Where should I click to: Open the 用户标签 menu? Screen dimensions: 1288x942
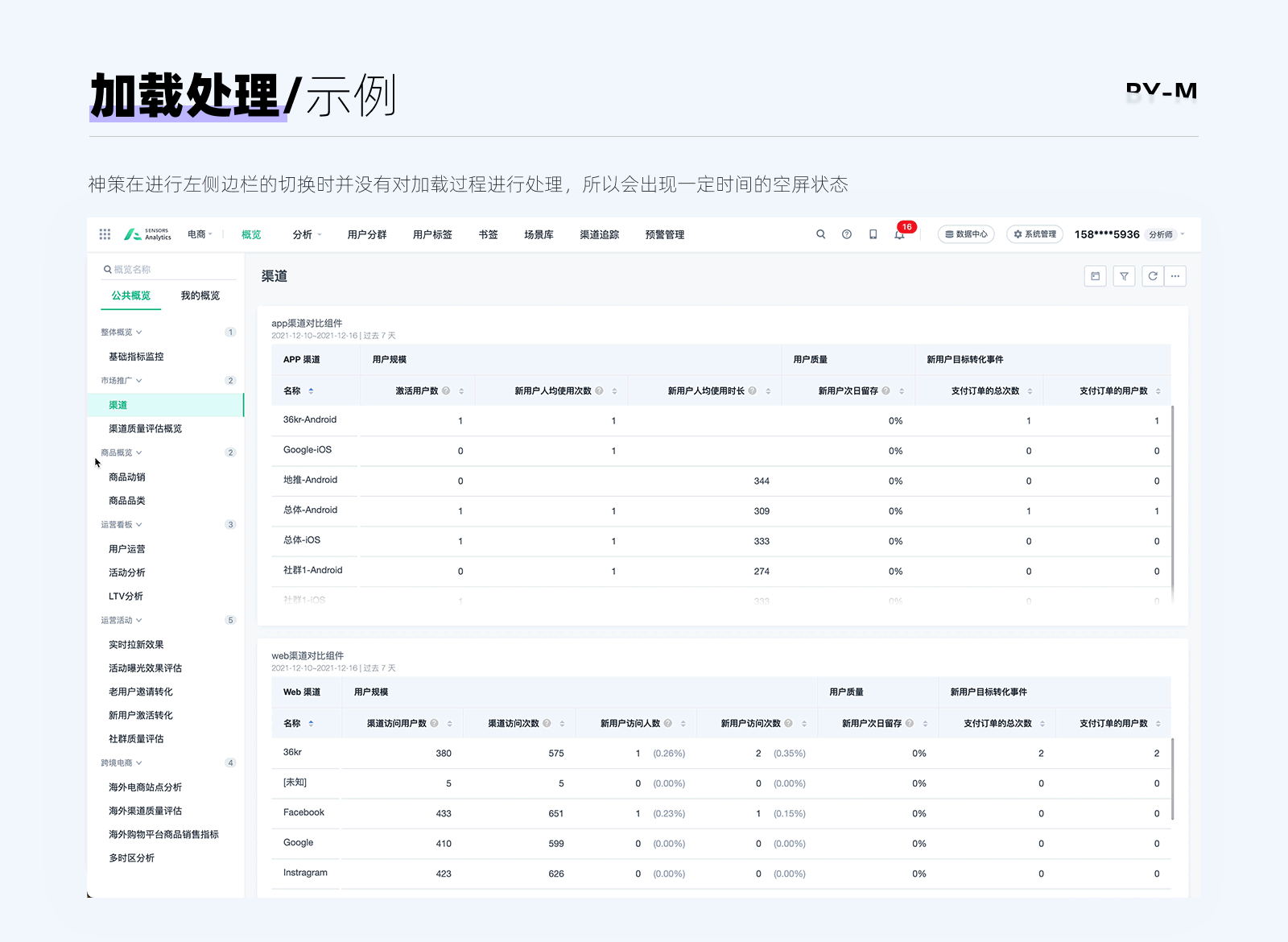point(432,234)
